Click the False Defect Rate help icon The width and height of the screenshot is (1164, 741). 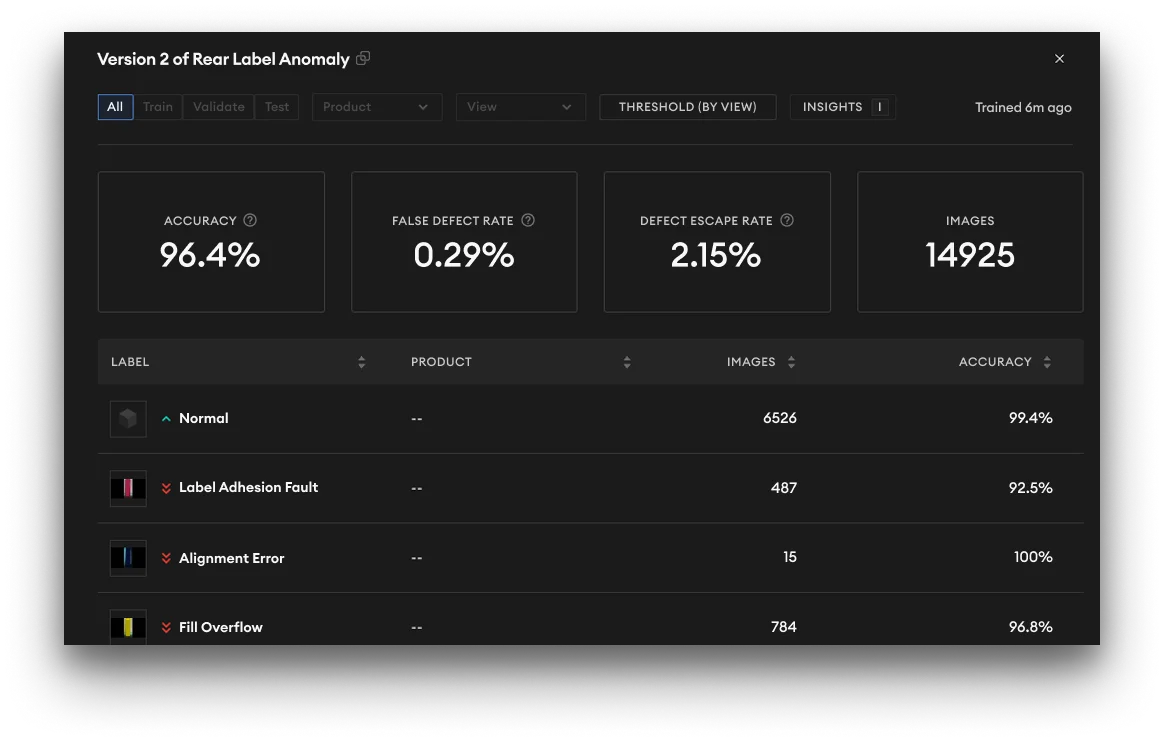(x=529, y=220)
